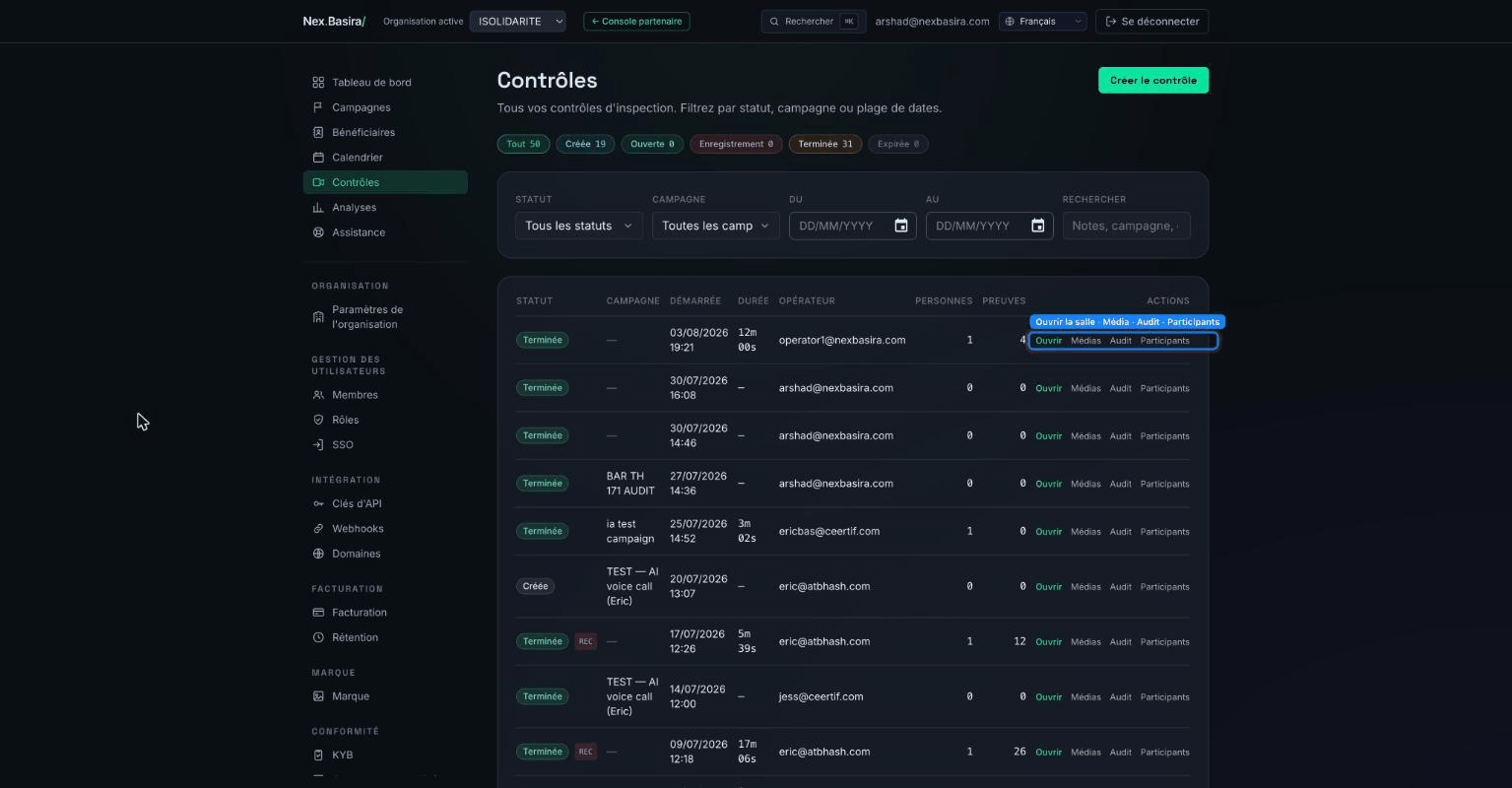Click REC badge on 17/07/2026 row
The height and width of the screenshot is (788, 1512).
click(585, 642)
